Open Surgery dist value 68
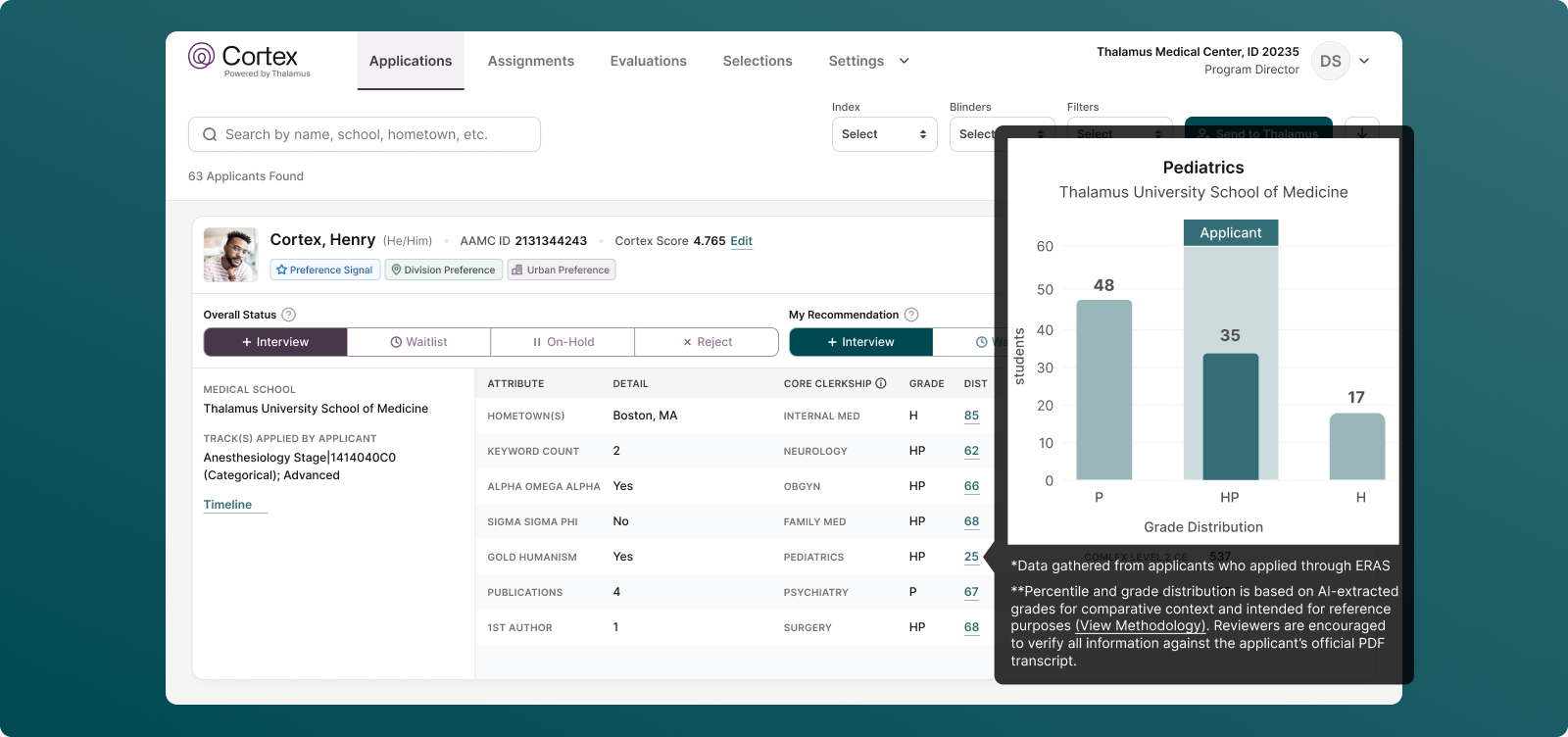 (x=971, y=627)
